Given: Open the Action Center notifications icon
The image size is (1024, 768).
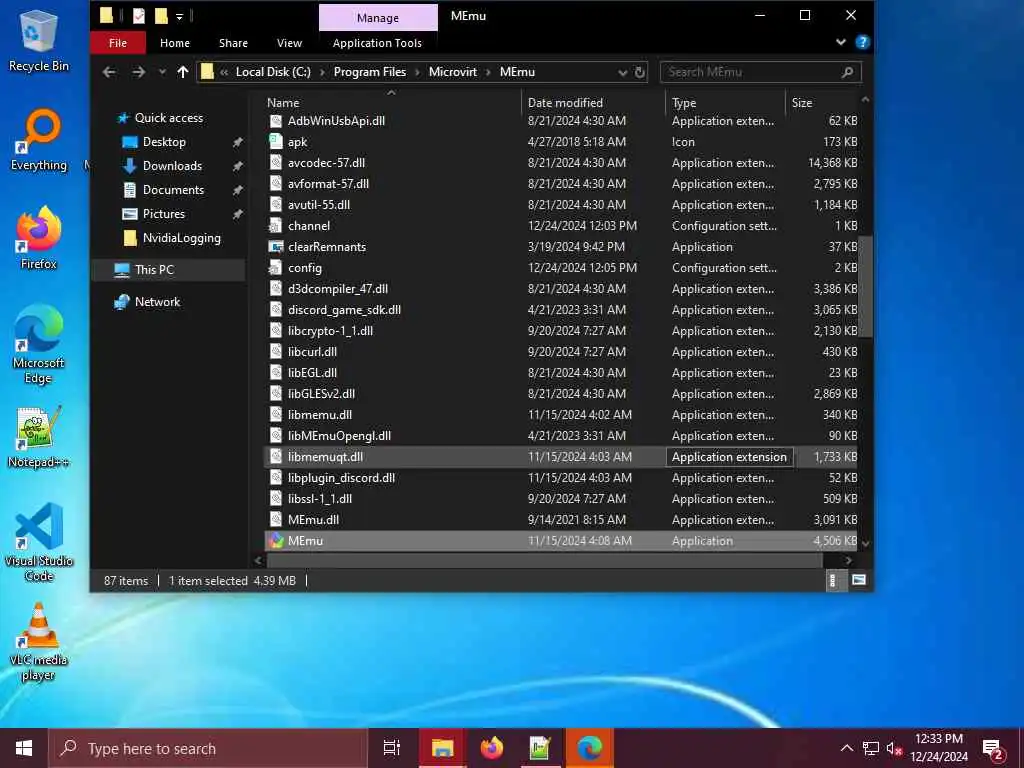Looking at the screenshot, I should (993, 748).
